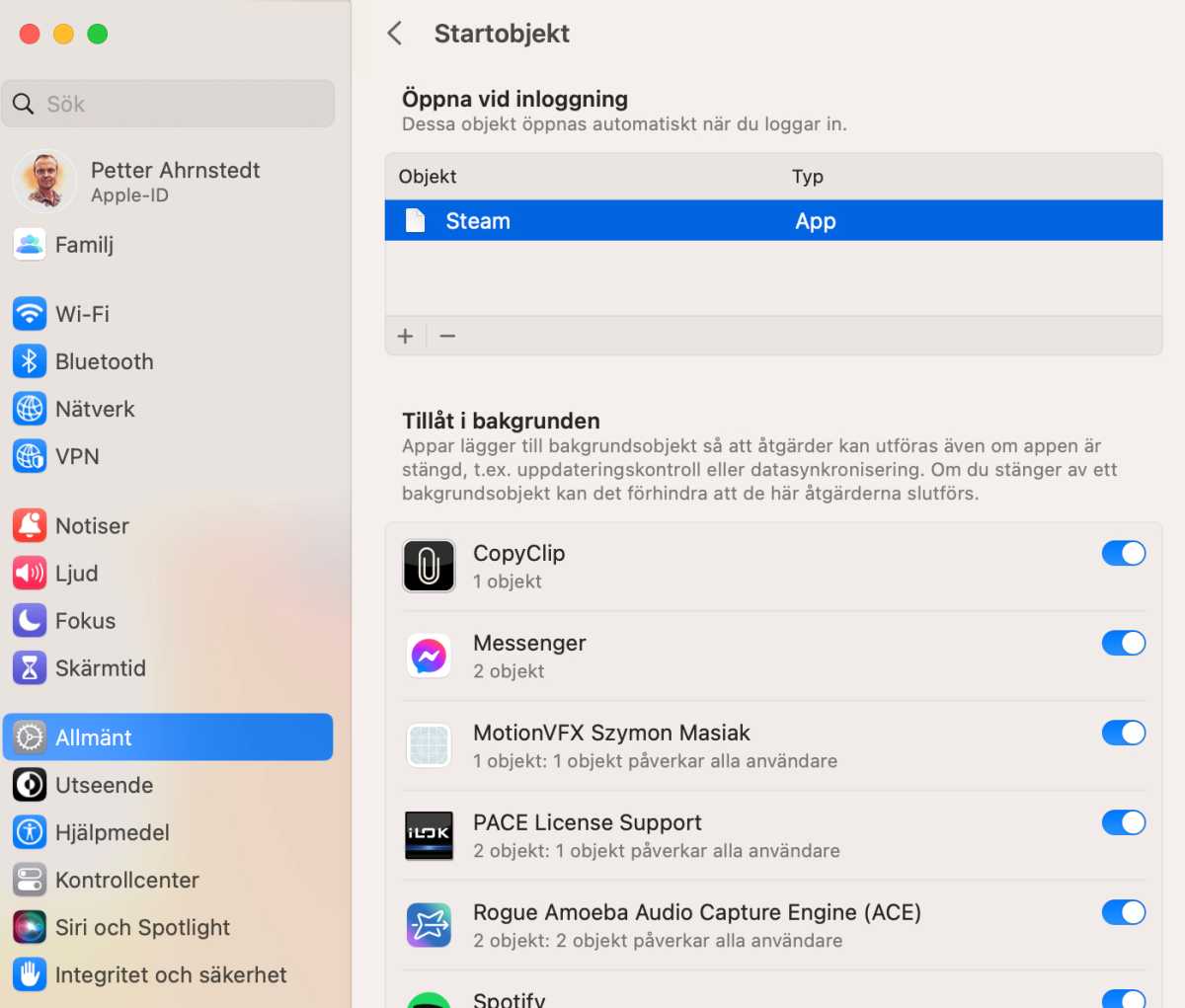Click the PACE iLok app icon
Screen dimensions: 1185x1008
pyautogui.click(x=429, y=835)
